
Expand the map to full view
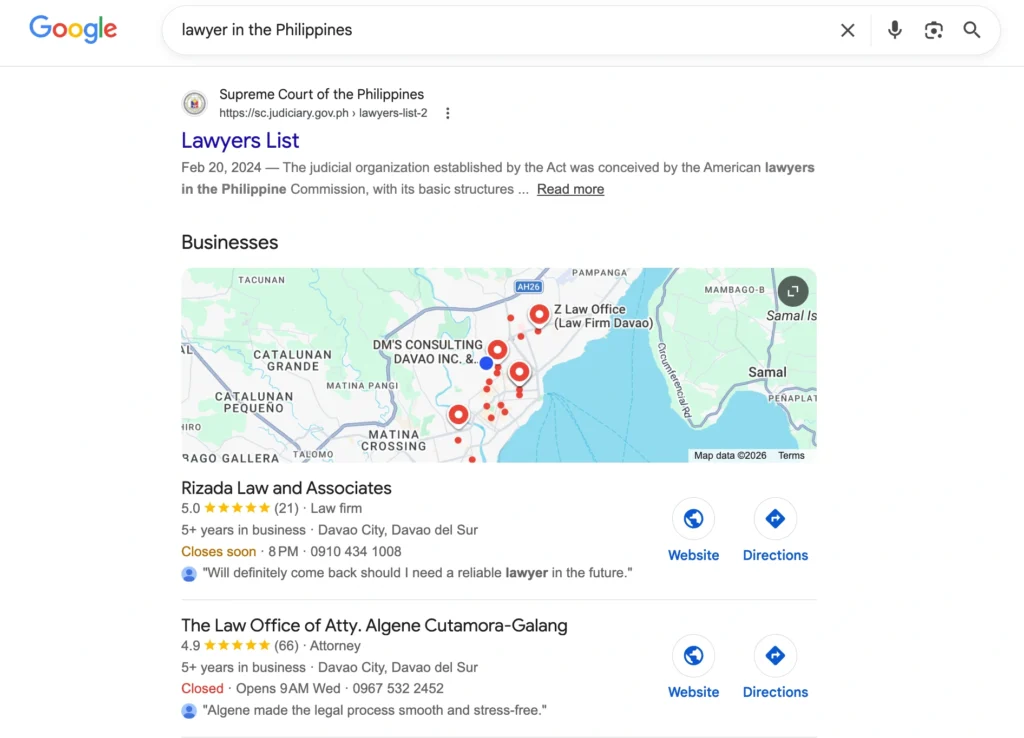tap(792, 291)
